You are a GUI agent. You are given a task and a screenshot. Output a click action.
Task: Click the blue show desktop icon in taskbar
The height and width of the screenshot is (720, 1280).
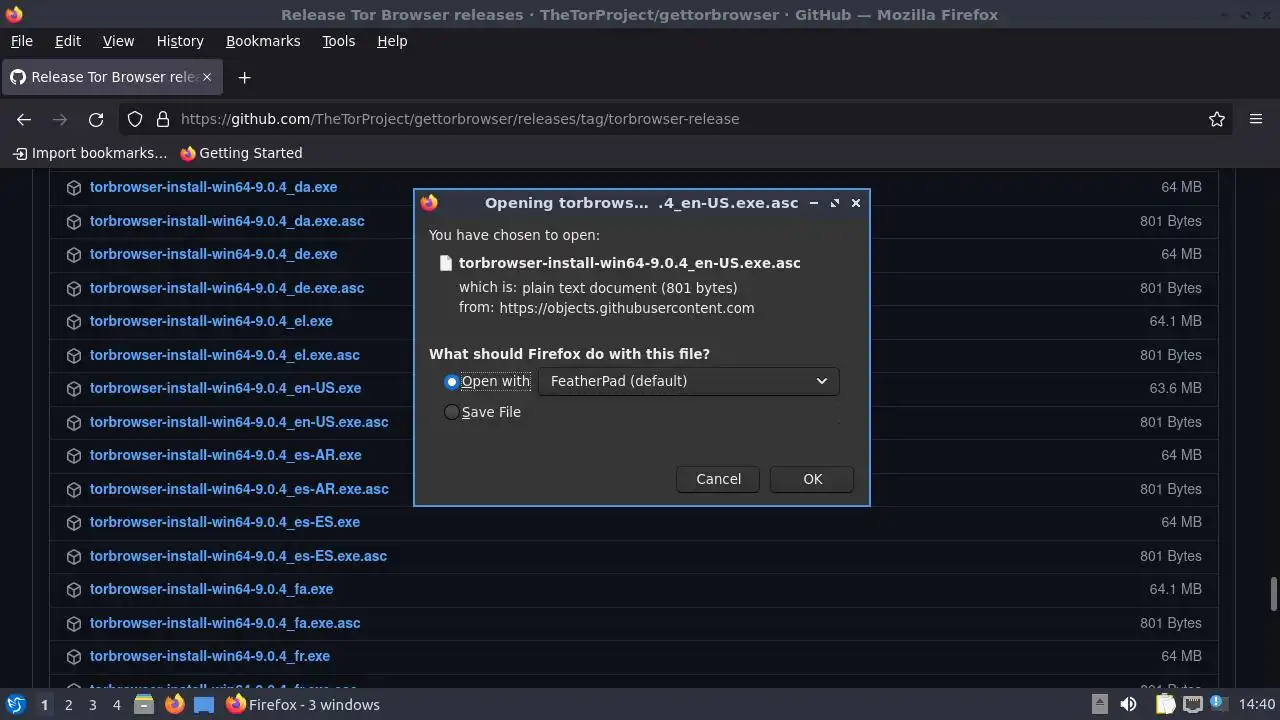[204, 704]
